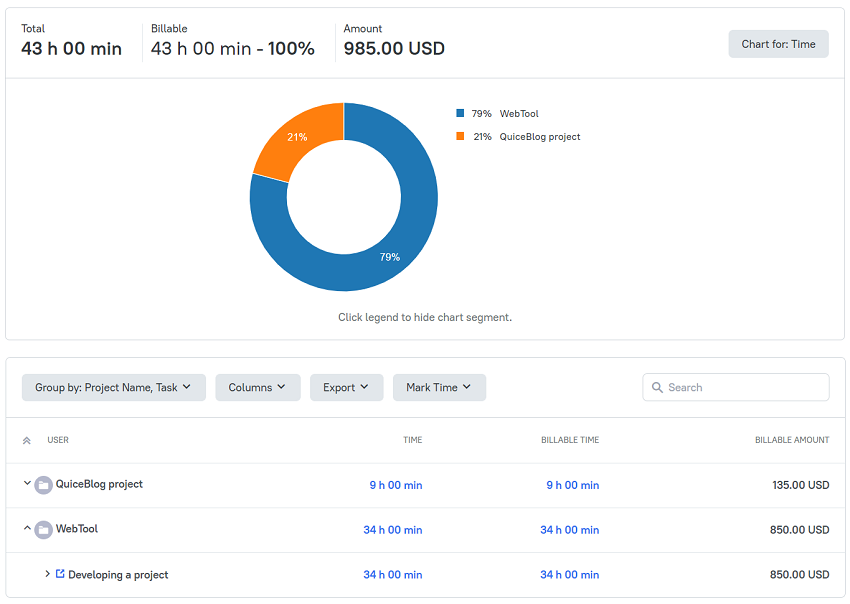850x604 pixels.
Task: Open the Columns dropdown
Action: [257, 388]
